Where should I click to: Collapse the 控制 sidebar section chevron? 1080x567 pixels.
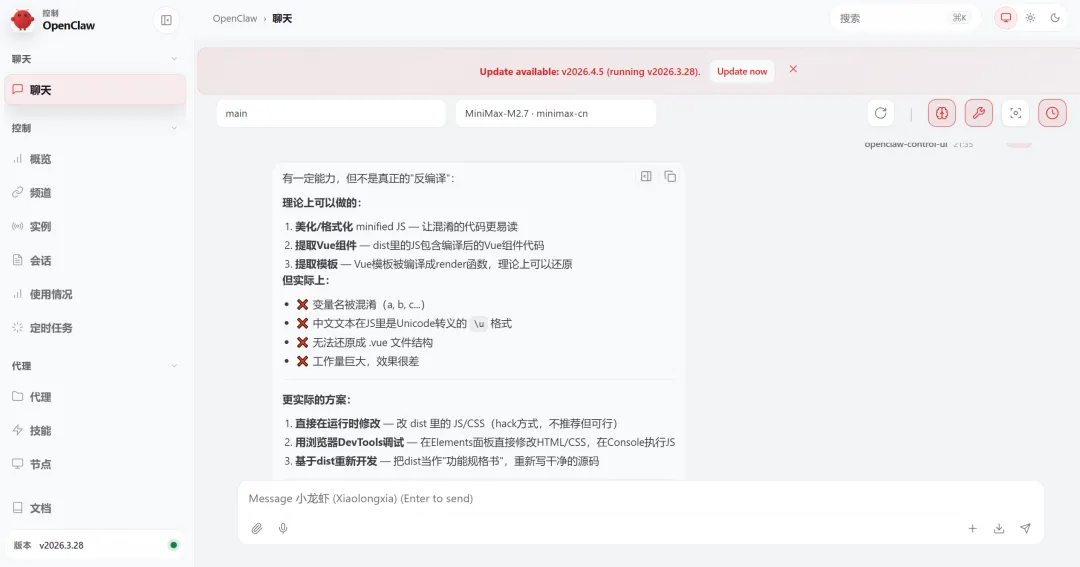[x=174, y=128]
